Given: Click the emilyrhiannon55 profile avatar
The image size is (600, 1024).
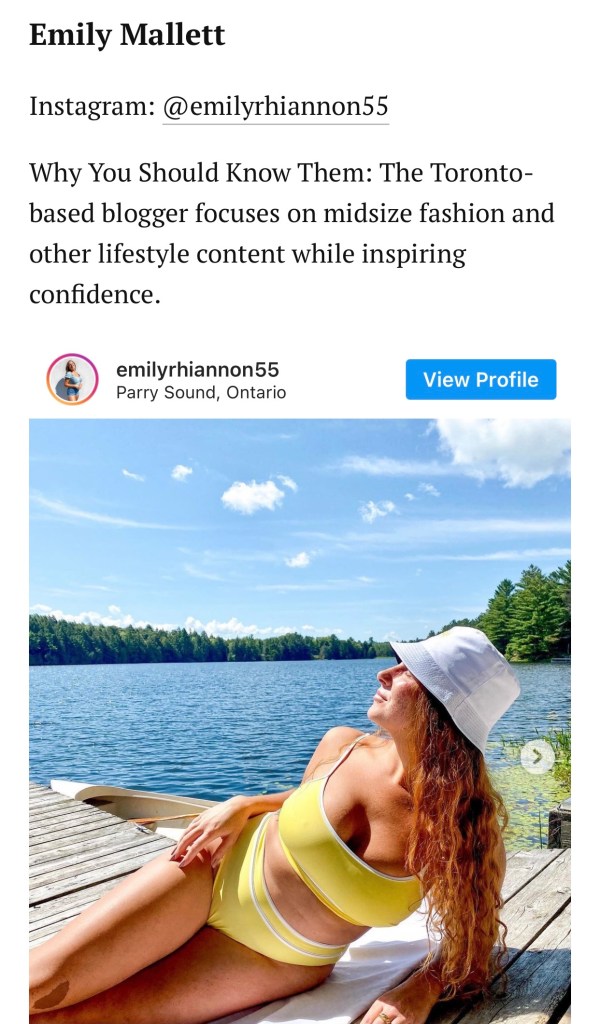Looking at the screenshot, I should (x=72, y=380).
